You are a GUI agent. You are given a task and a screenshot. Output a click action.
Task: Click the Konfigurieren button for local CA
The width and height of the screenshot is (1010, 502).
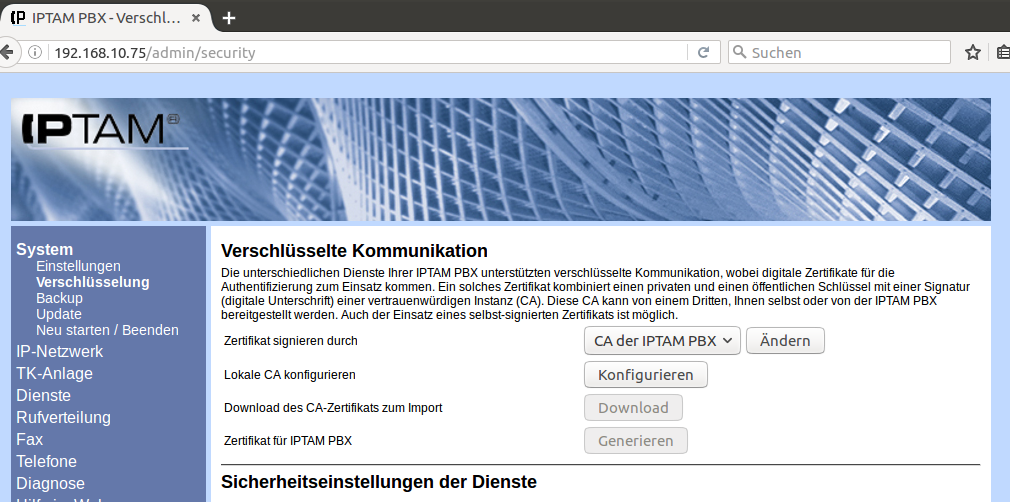[x=645, y=375]
